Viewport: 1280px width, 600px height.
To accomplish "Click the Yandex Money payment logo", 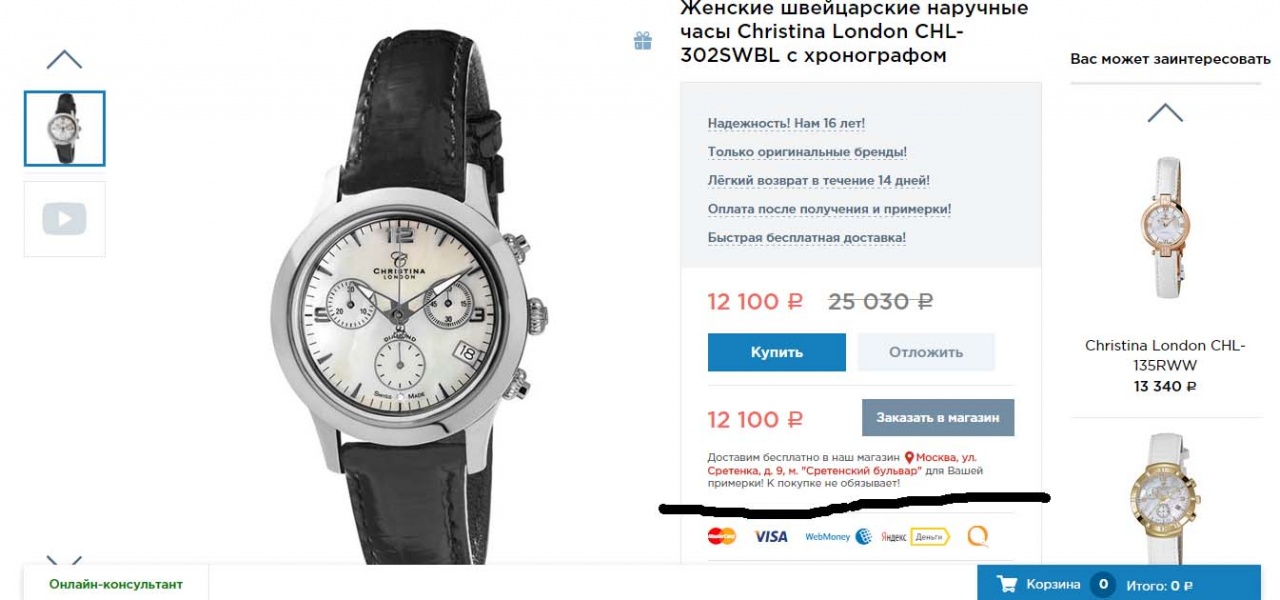I will coord(915,537).
